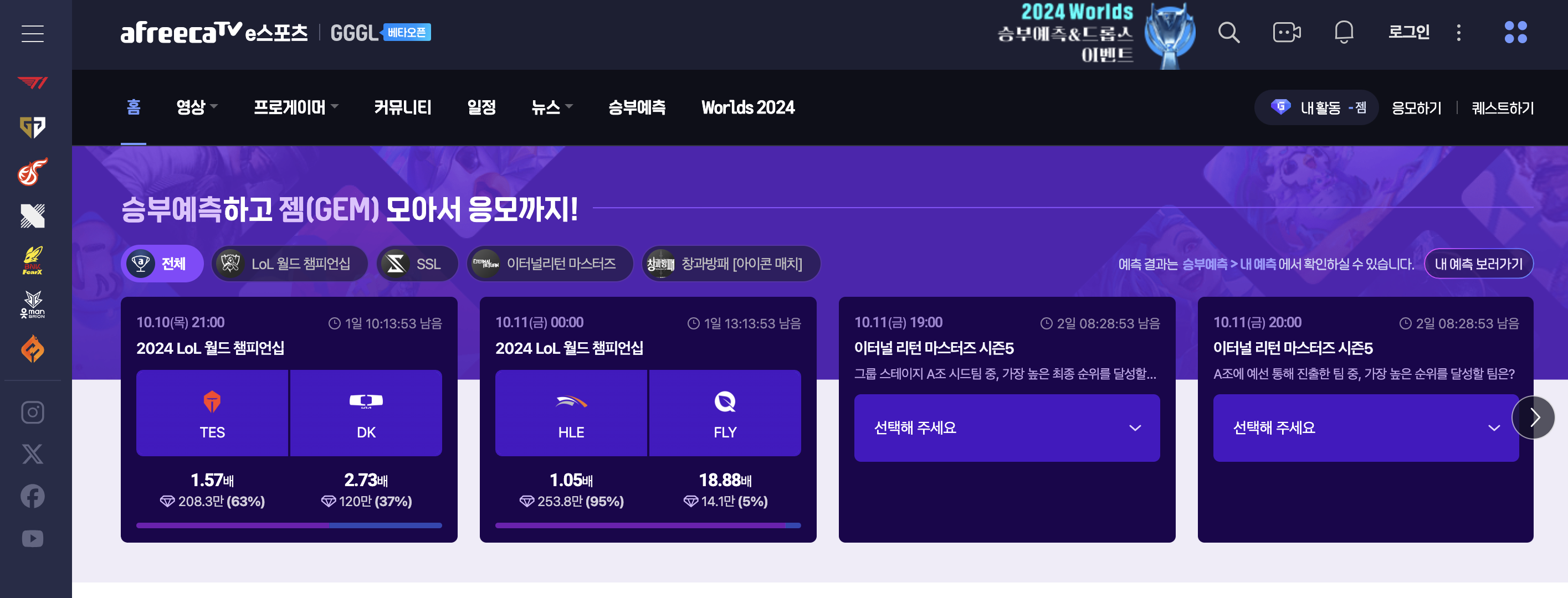Image resolution: width=1568 pixels, height=598 pixels.
Task: Select the 이터널리턴 마스터즈 filter chip
Action: 550,264
